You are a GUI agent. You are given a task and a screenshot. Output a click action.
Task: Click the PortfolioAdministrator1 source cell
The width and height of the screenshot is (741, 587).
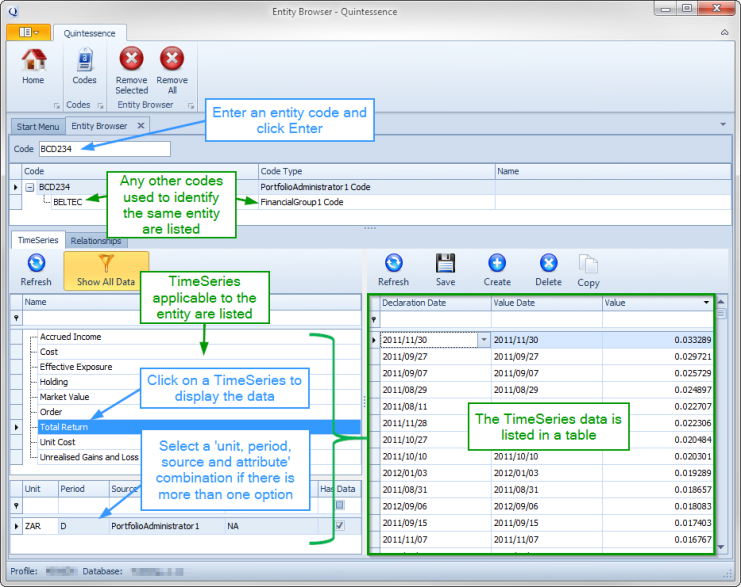[x=167, y=526]
